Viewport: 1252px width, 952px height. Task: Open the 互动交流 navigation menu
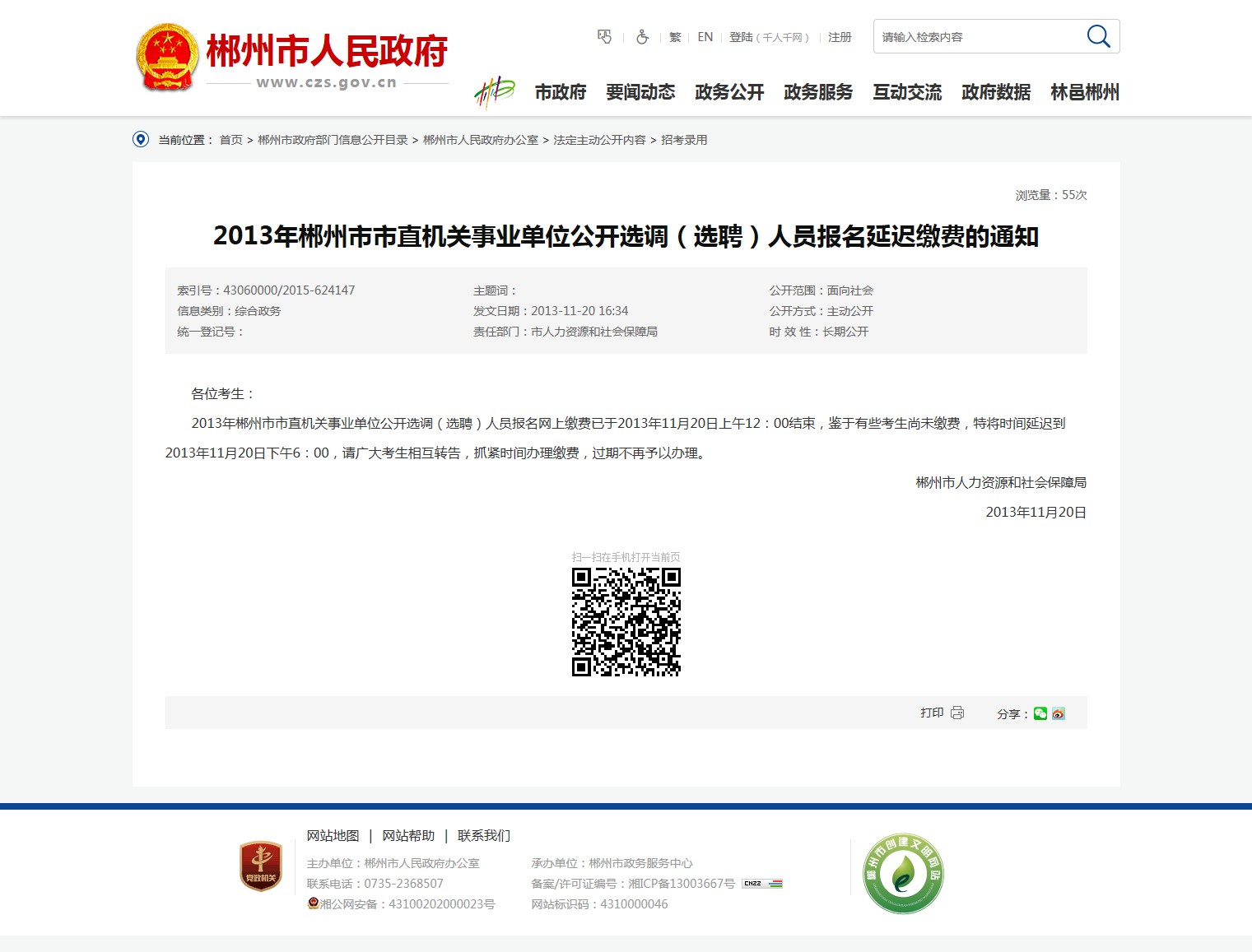(907, 92)
